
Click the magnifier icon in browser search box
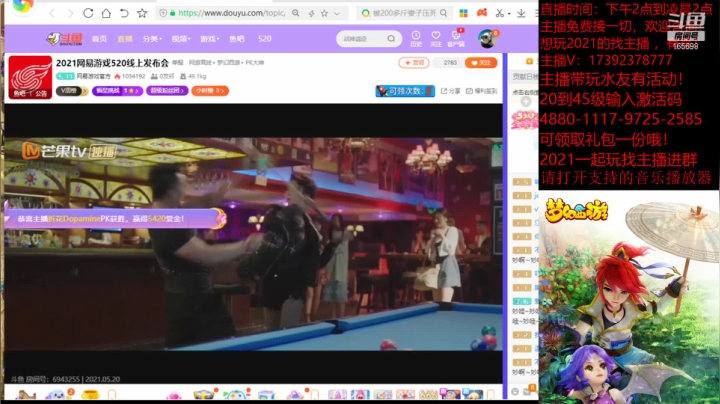coord(443,13)
